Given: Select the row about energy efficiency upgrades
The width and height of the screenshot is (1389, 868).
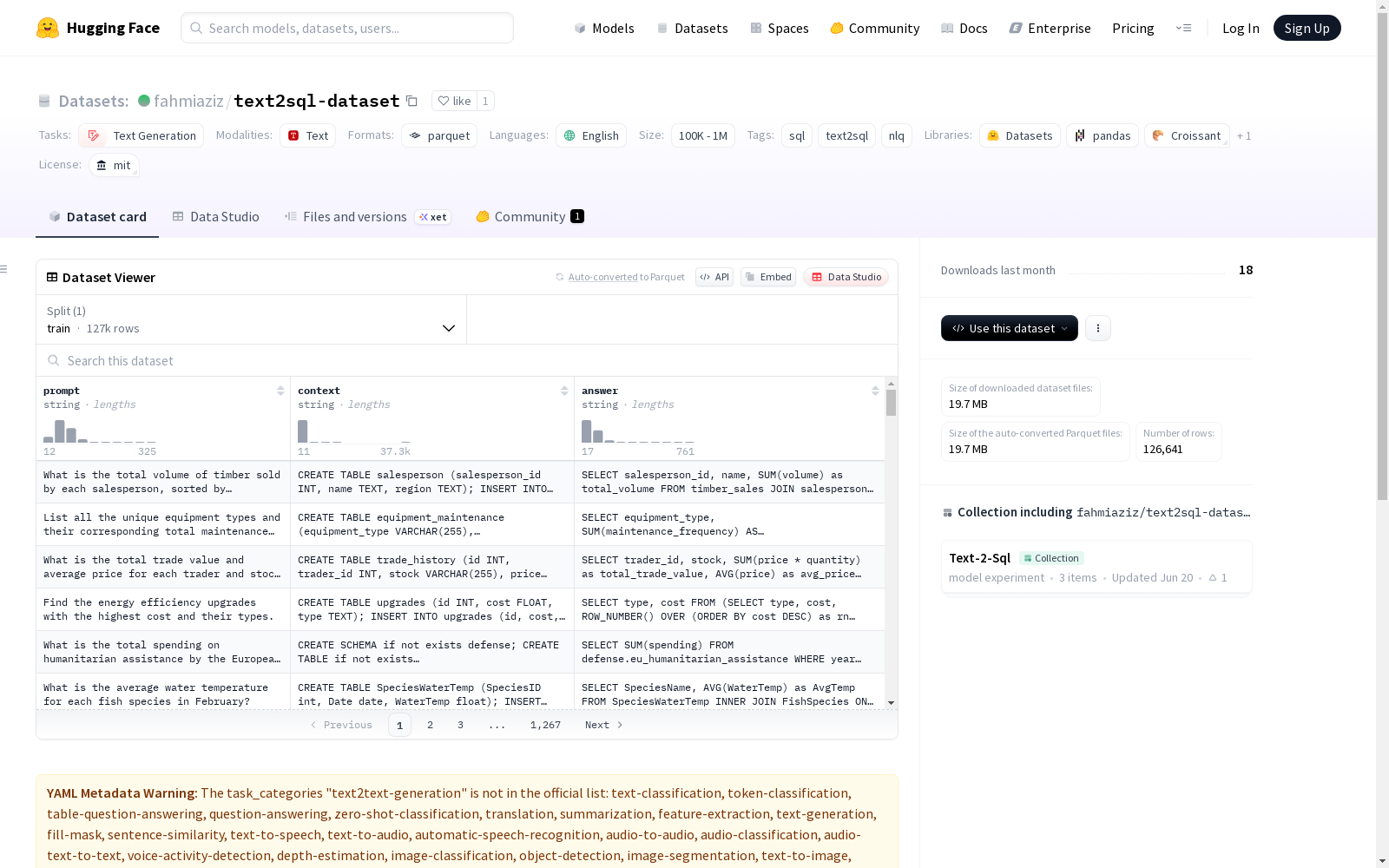Looking at the screenshot, I should coord(460,609).
